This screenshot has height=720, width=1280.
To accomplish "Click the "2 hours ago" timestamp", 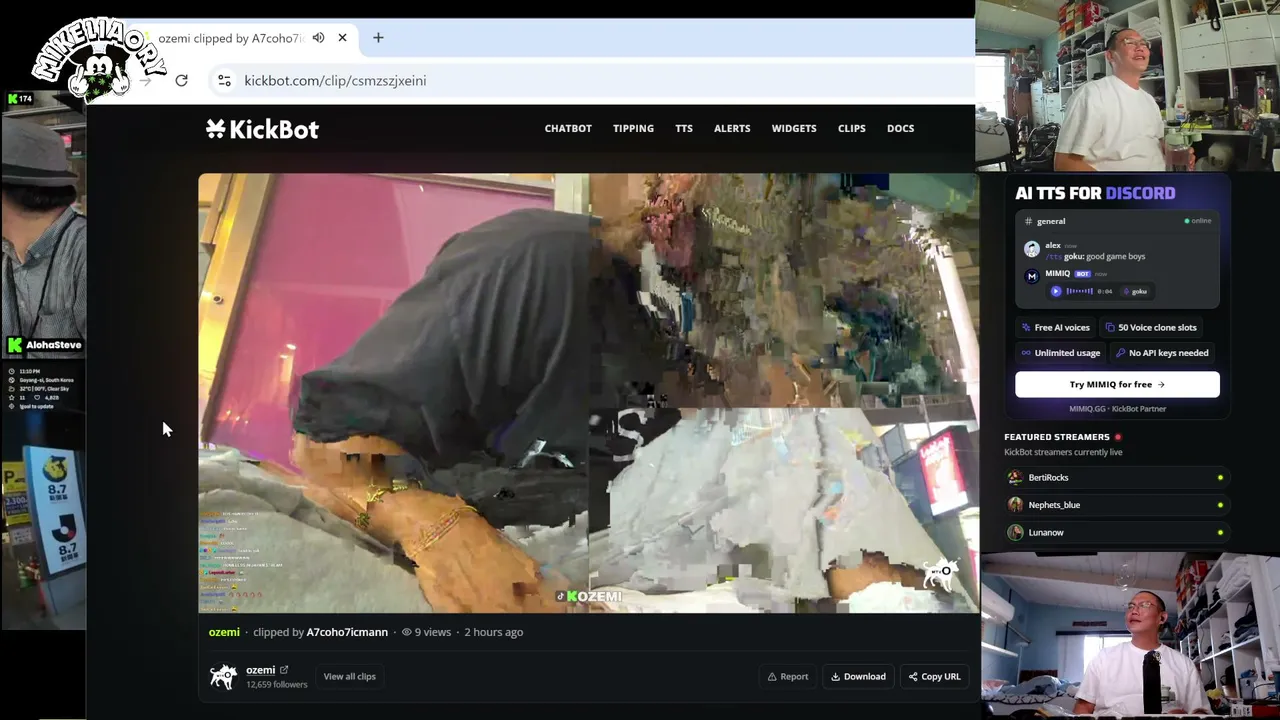I will (493, 632).
